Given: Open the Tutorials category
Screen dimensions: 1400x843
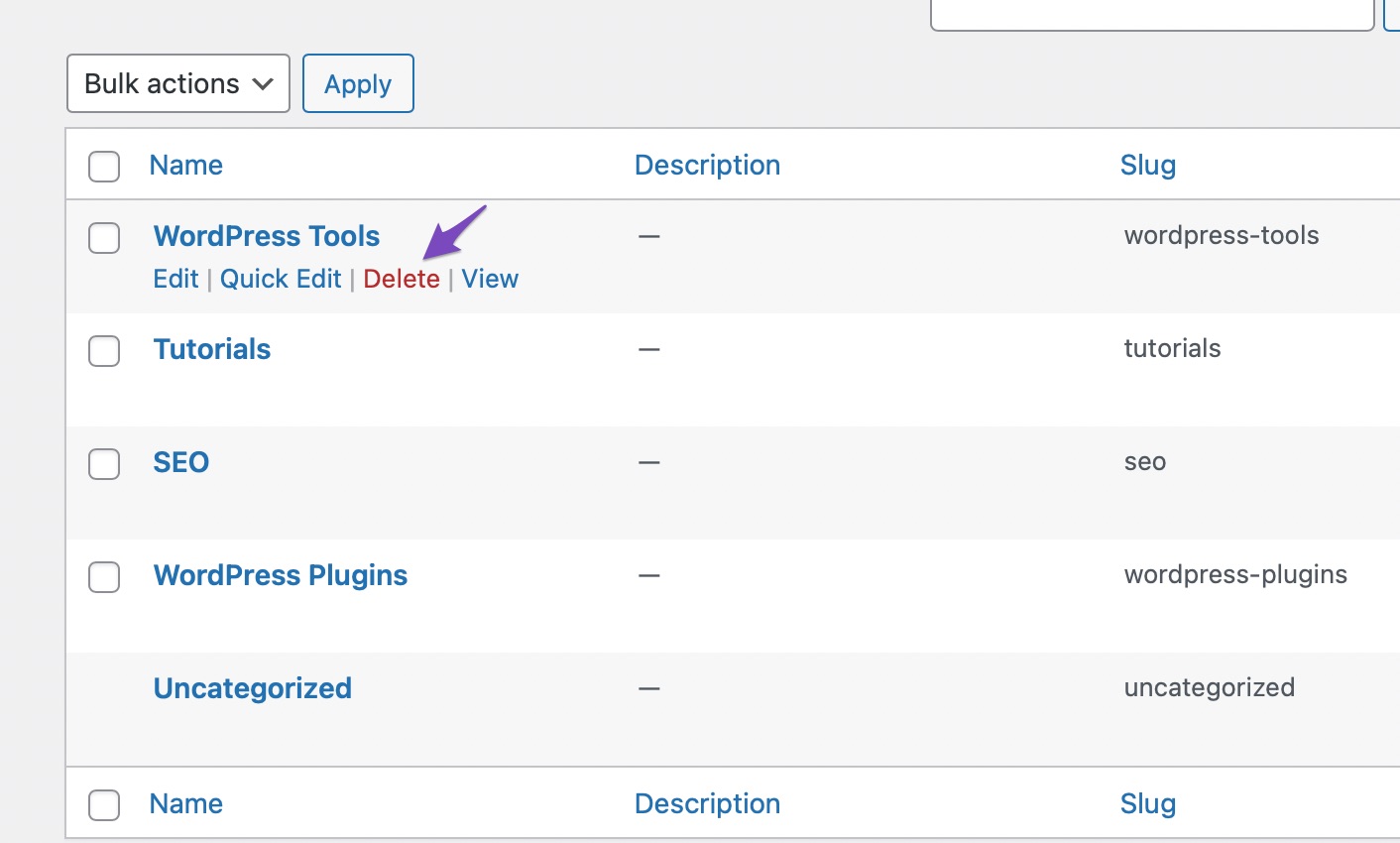Looking at the screenshot, I should 212,349.
